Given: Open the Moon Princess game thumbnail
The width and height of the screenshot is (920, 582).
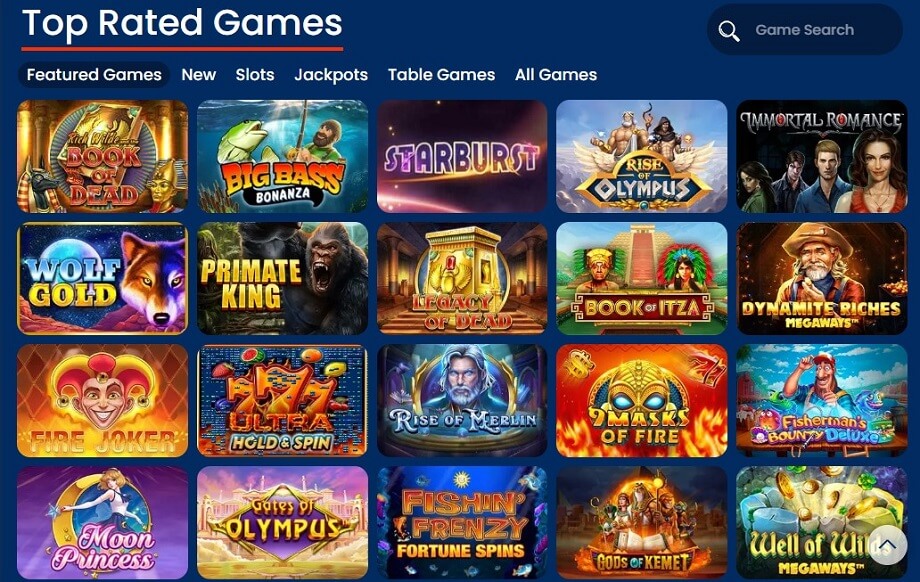Looking at the screenshot, I should [x=103, y=522].
